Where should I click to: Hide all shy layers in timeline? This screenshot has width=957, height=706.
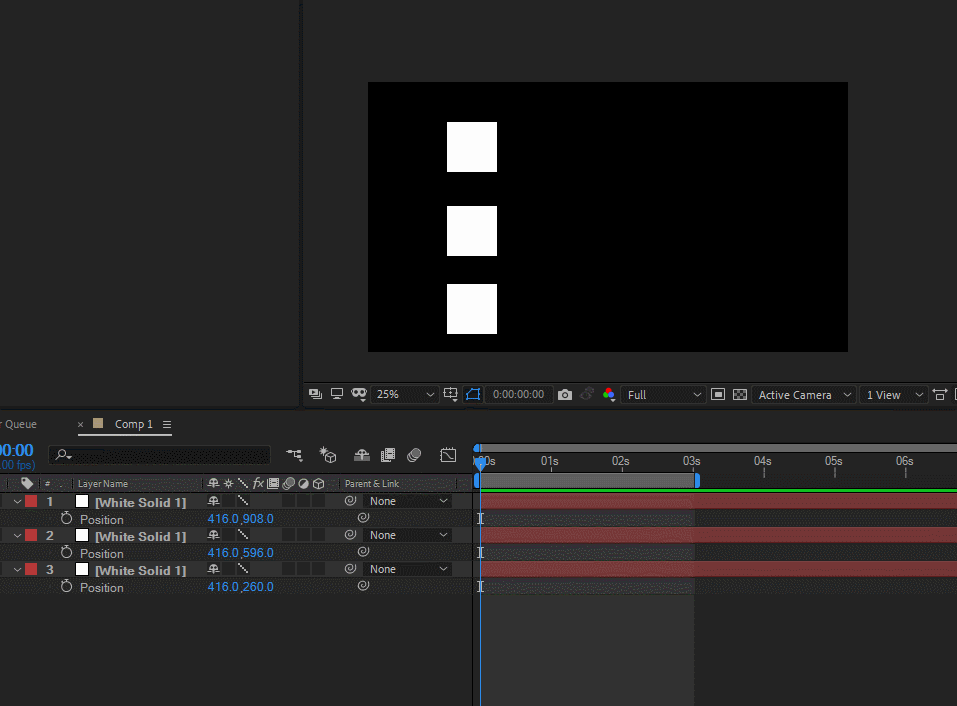point(362,455)
